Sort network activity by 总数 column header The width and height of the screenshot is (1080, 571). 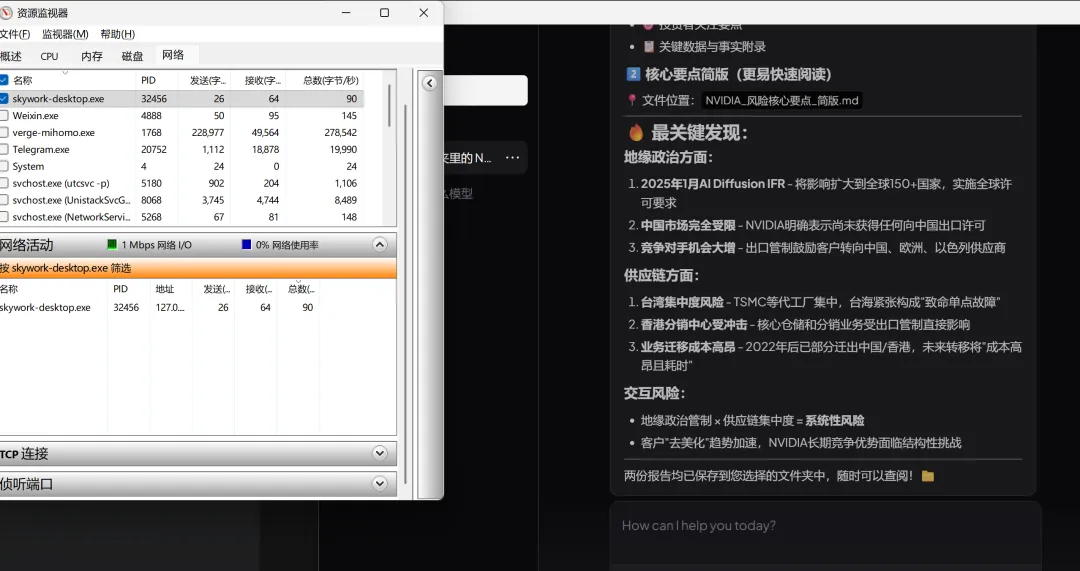[300, 289]
